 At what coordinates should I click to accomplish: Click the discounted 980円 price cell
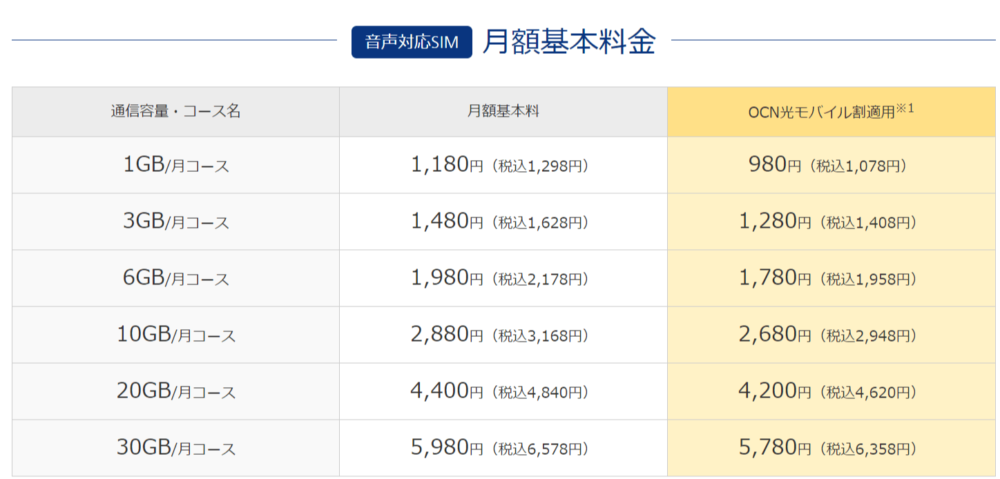pyautogui.click(x=832, y=165)
